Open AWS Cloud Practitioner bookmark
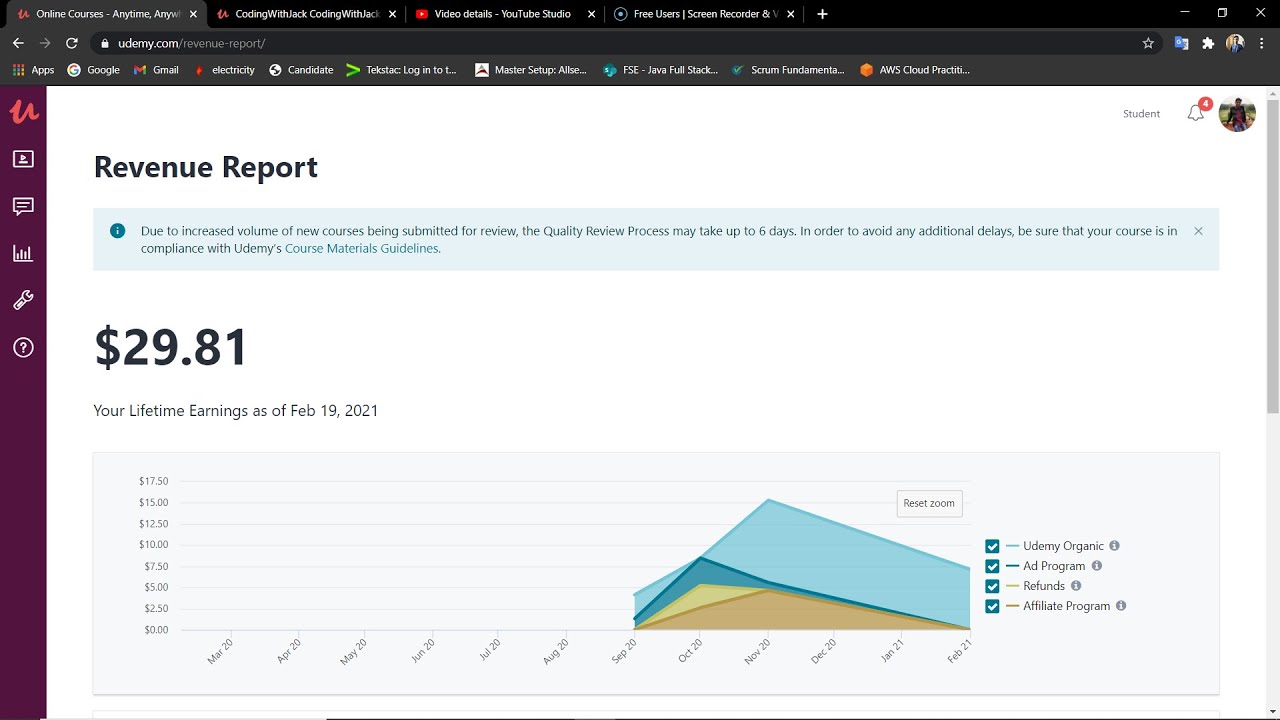1280x720 pixels. coord(915,70)
